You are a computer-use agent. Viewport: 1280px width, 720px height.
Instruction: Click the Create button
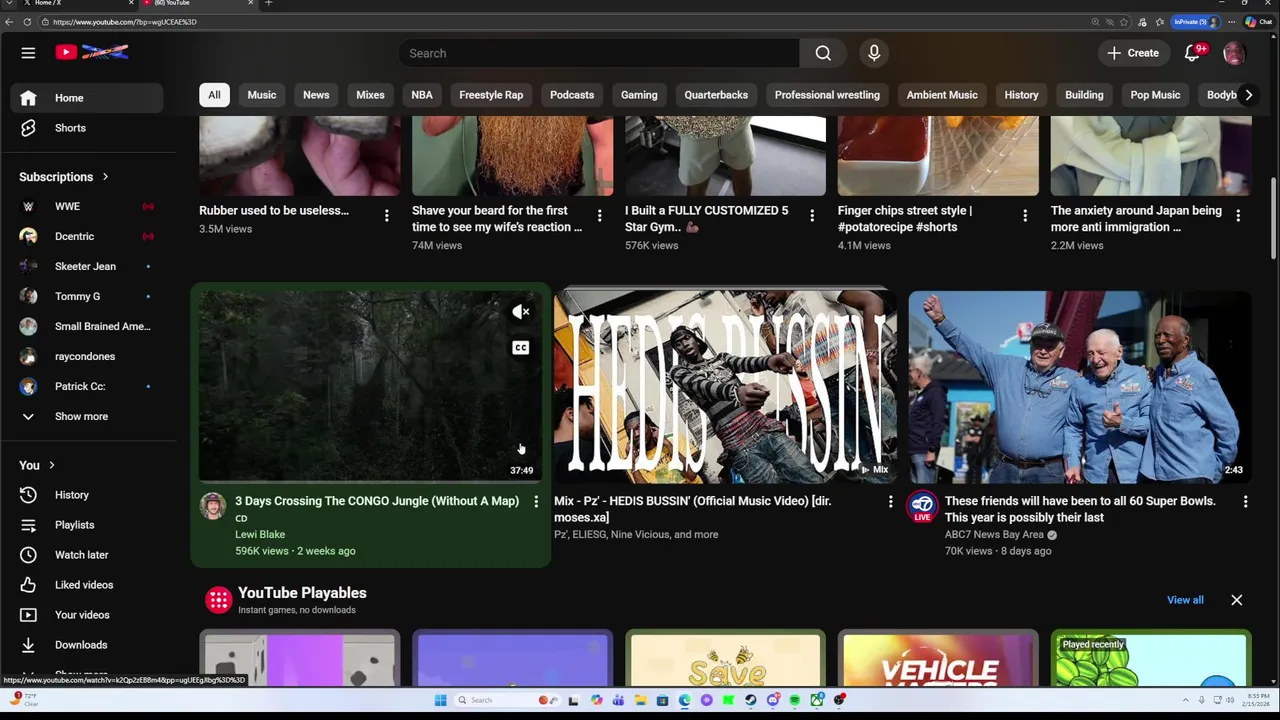click(x=1133, y=53)
